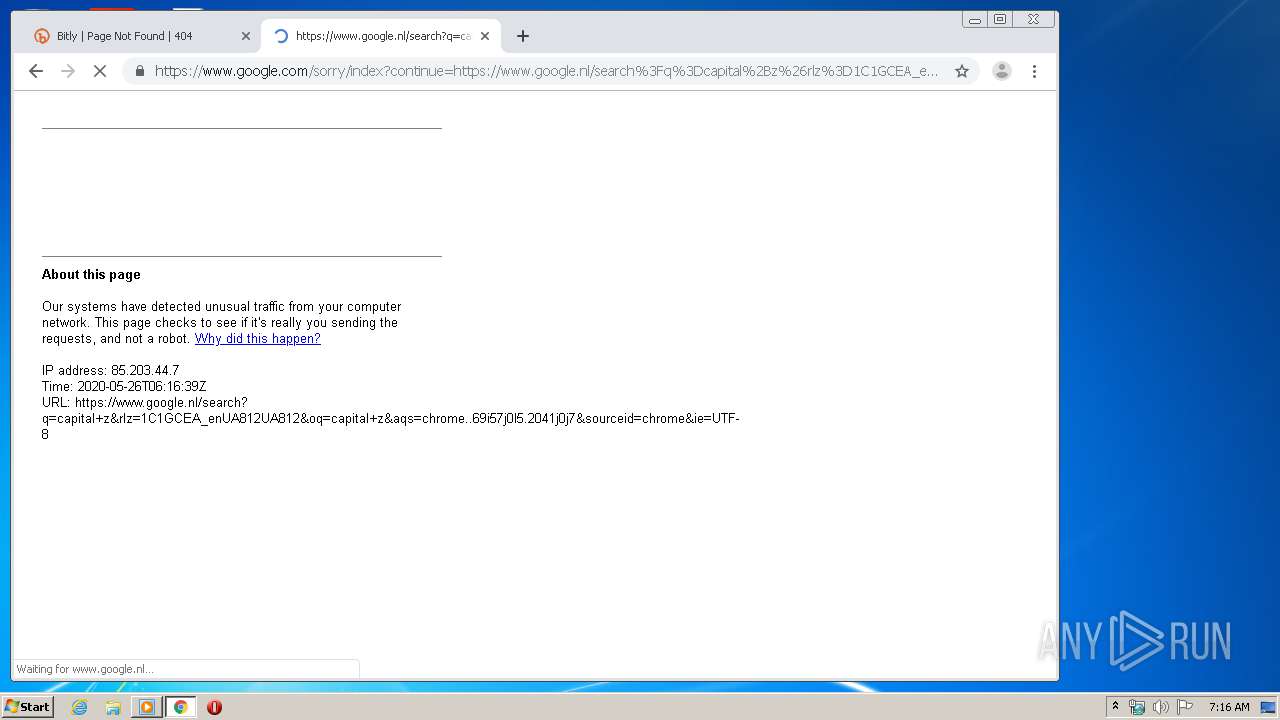The width and height of the screenshot is (1280, 720).
Task: Minimize the Chrome window
Action: [x=975, y=19]
